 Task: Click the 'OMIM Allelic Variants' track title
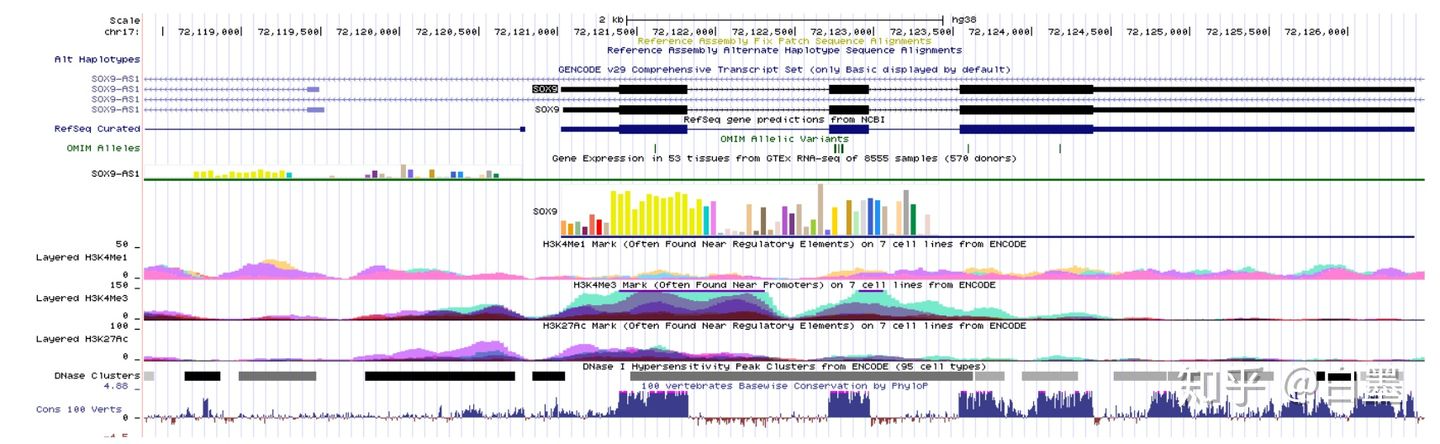pyautogui.click(x=784, y=138)
